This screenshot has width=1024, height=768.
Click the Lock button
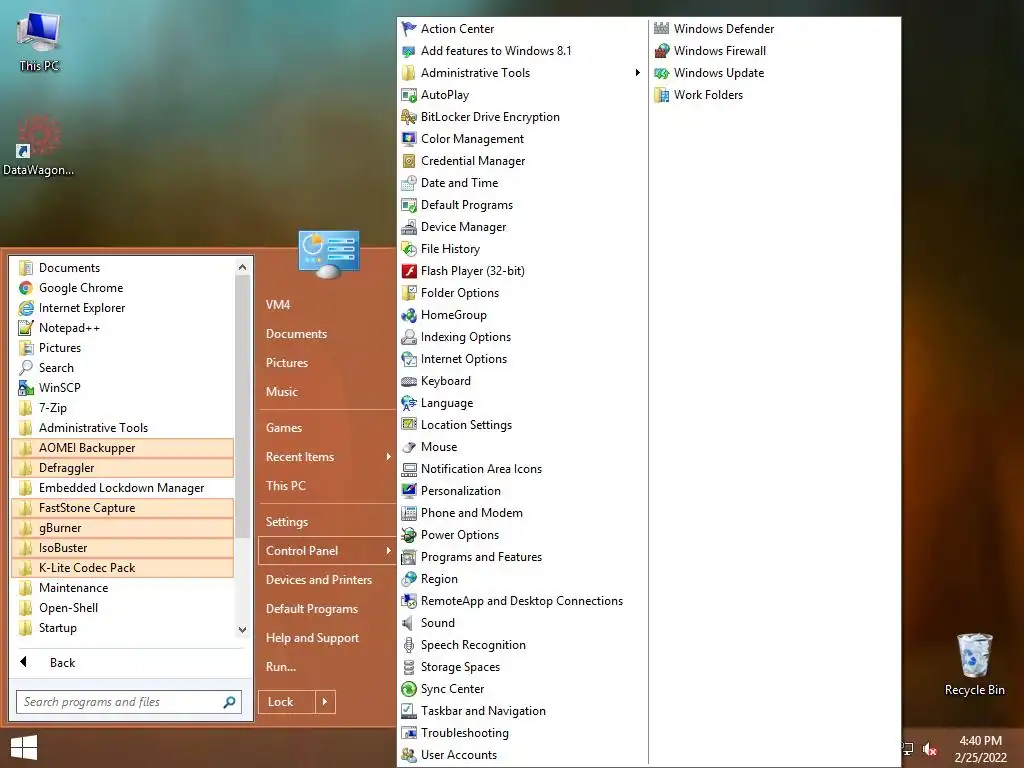pyautogui.click(x=287, y=702)
